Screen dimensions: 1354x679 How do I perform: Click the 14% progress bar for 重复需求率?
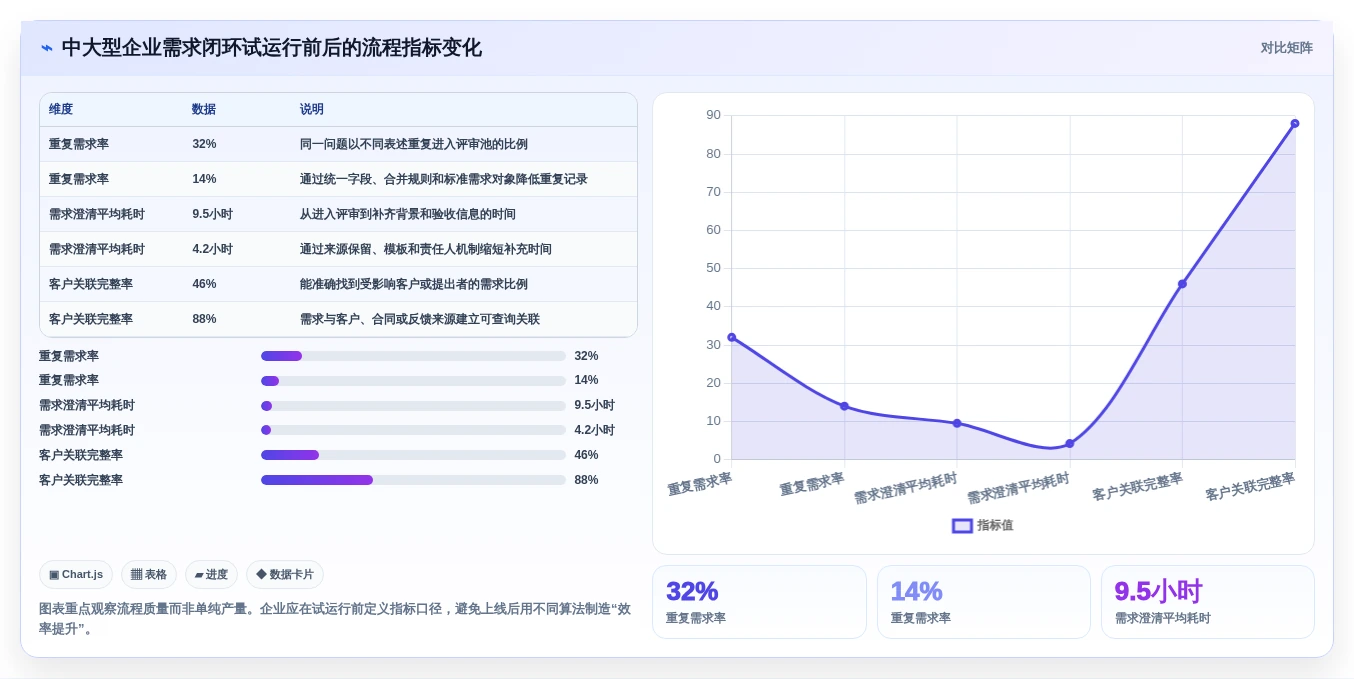(x=413, y=381)
